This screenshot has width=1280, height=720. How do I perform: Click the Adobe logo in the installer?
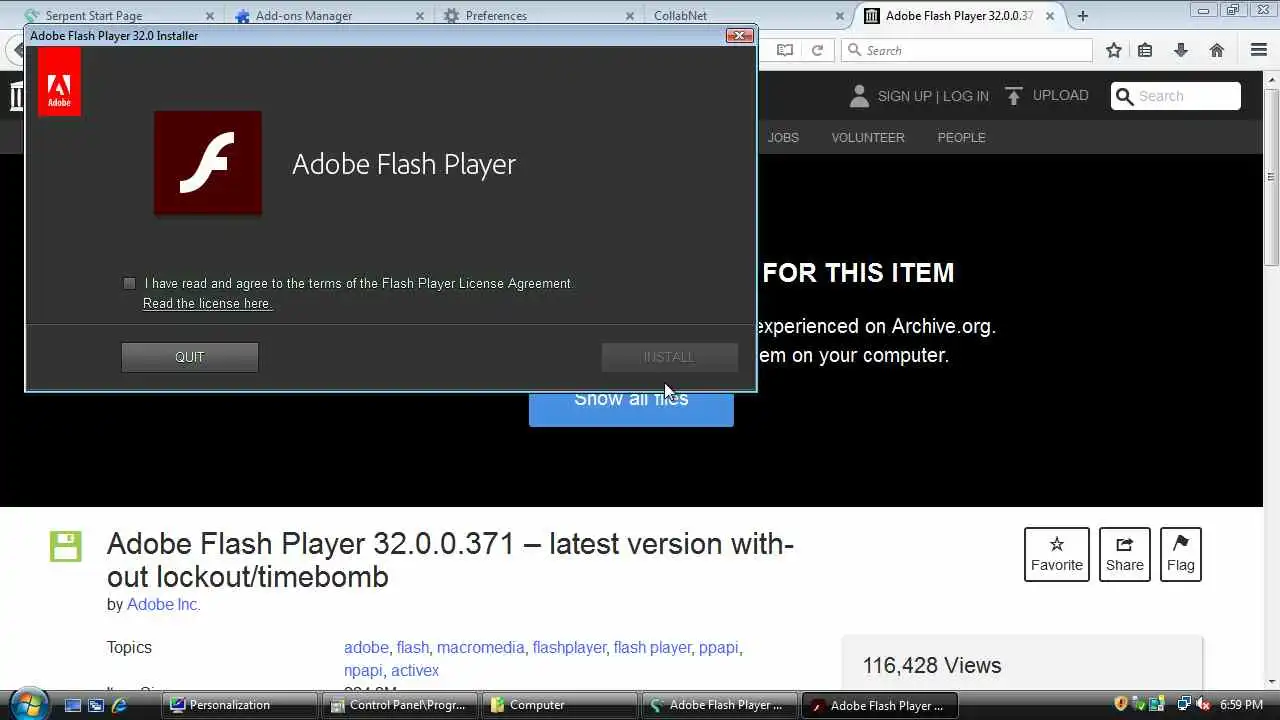59,82
